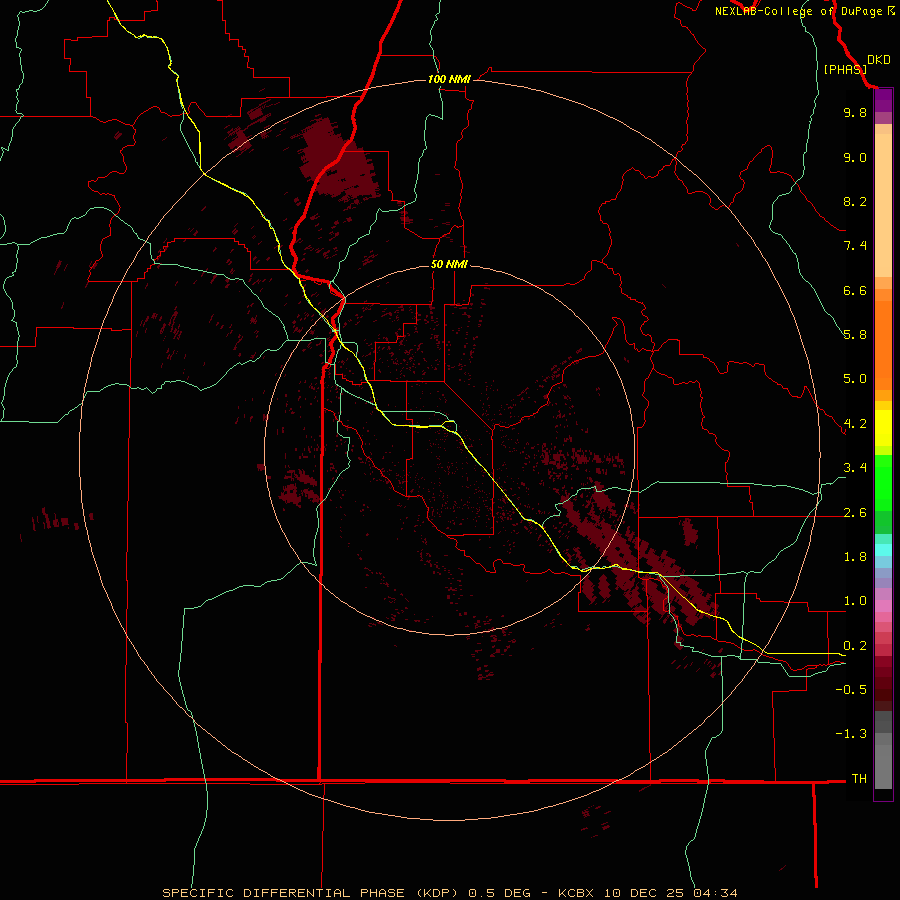The width and height of the screenshot is (900, 900).
Task: Click the 6.6 value on the legend
Action: [x=855, y=290]
